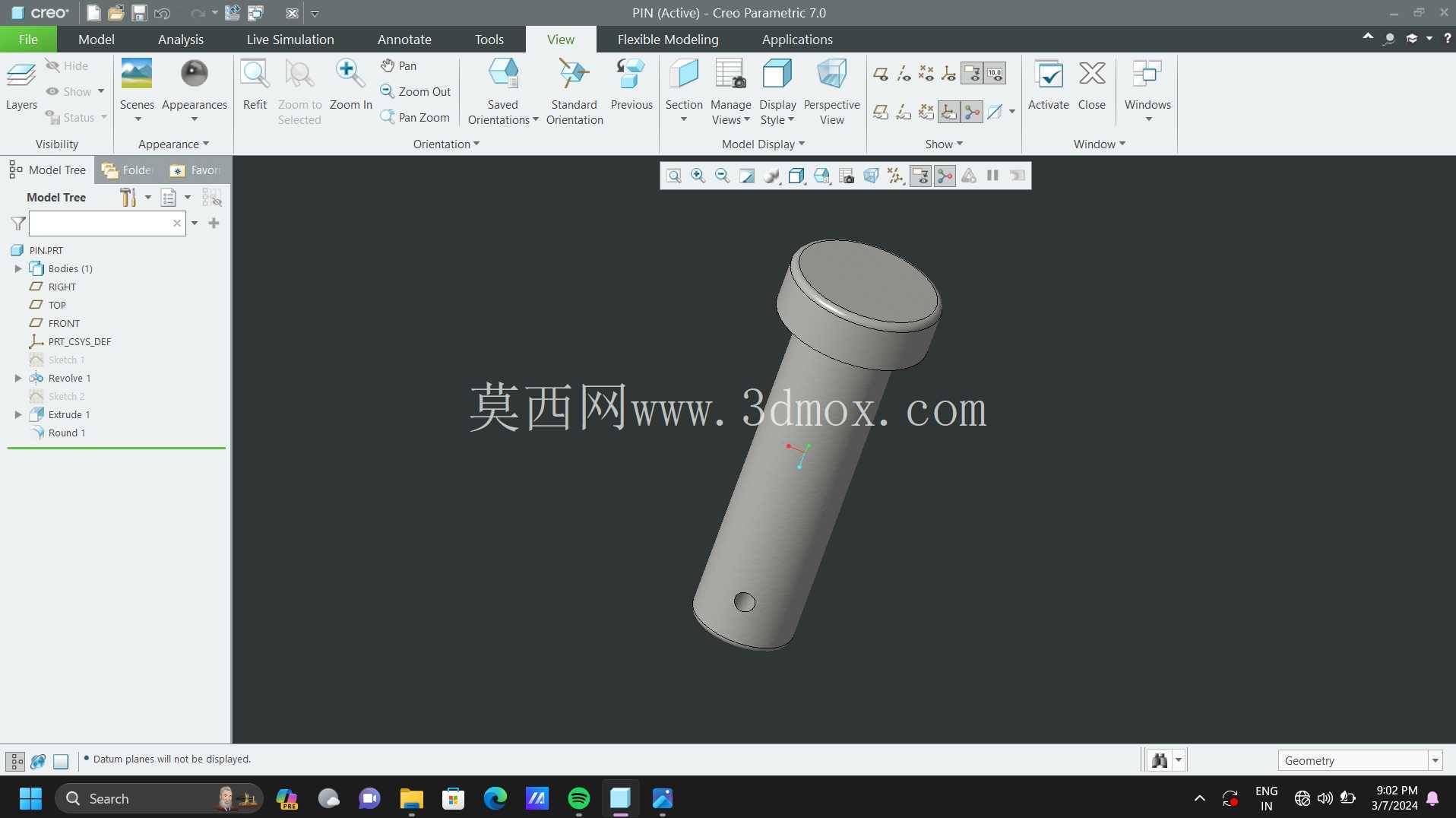Open a file from quick access toolbar
The width and height of the screenshot is (1456, 818).
[116, 13]
